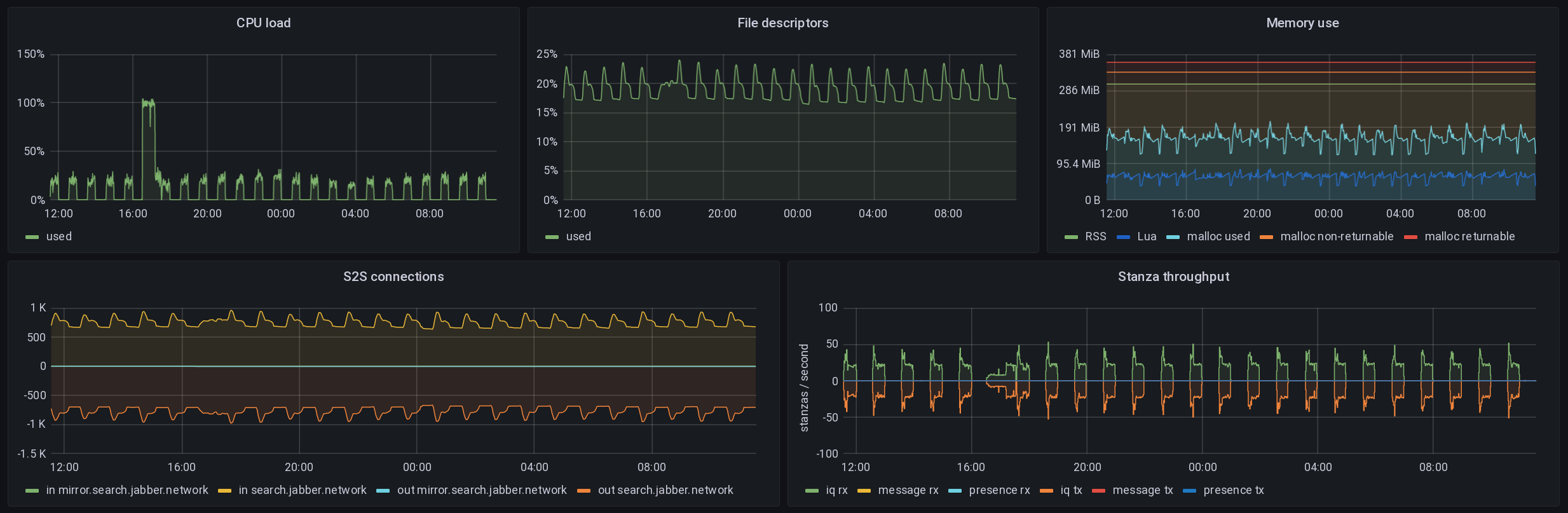Toggle the Lua series in Memory legend
This screenshot has width=1568, height=513.
(1147, 236)
